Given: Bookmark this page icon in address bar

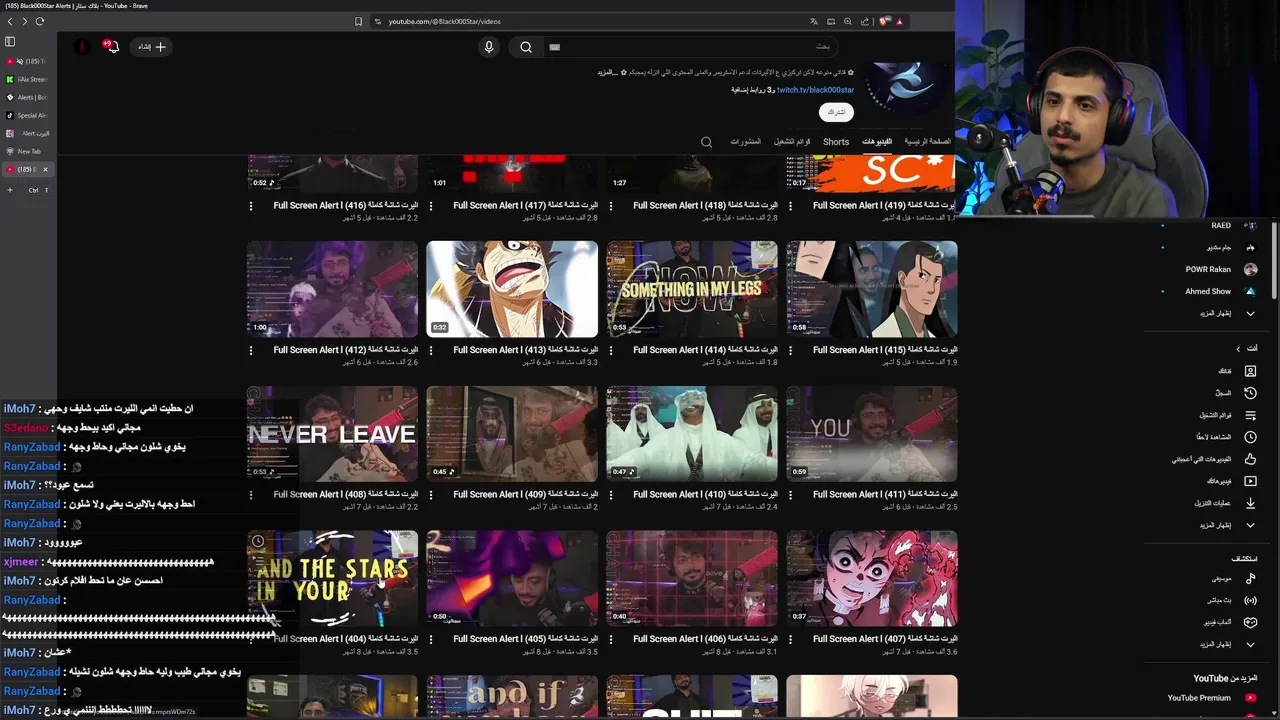Looking at the screenshot, I should click(x=358, y=21).
